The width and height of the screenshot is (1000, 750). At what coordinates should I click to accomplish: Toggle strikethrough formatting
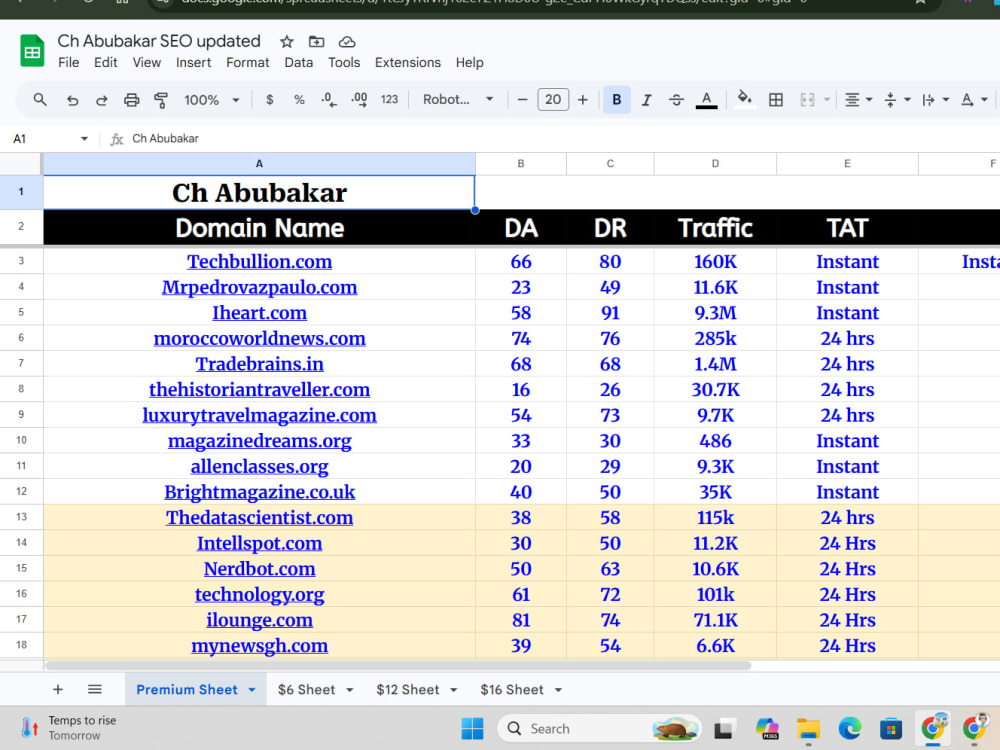point(676,99)
